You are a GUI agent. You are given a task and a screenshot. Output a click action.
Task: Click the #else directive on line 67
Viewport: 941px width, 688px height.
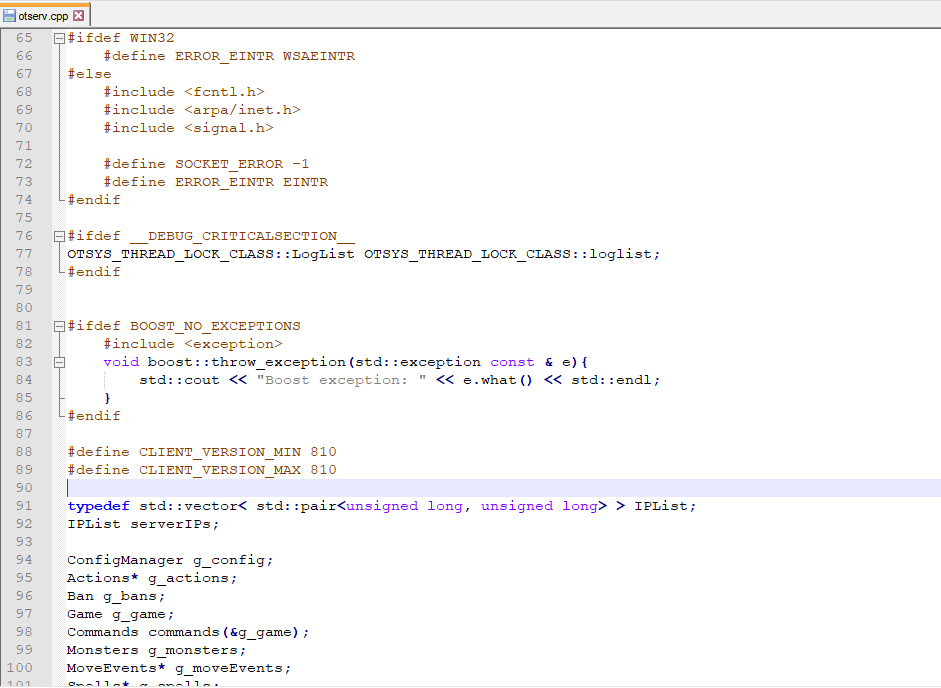click(89, 74)
